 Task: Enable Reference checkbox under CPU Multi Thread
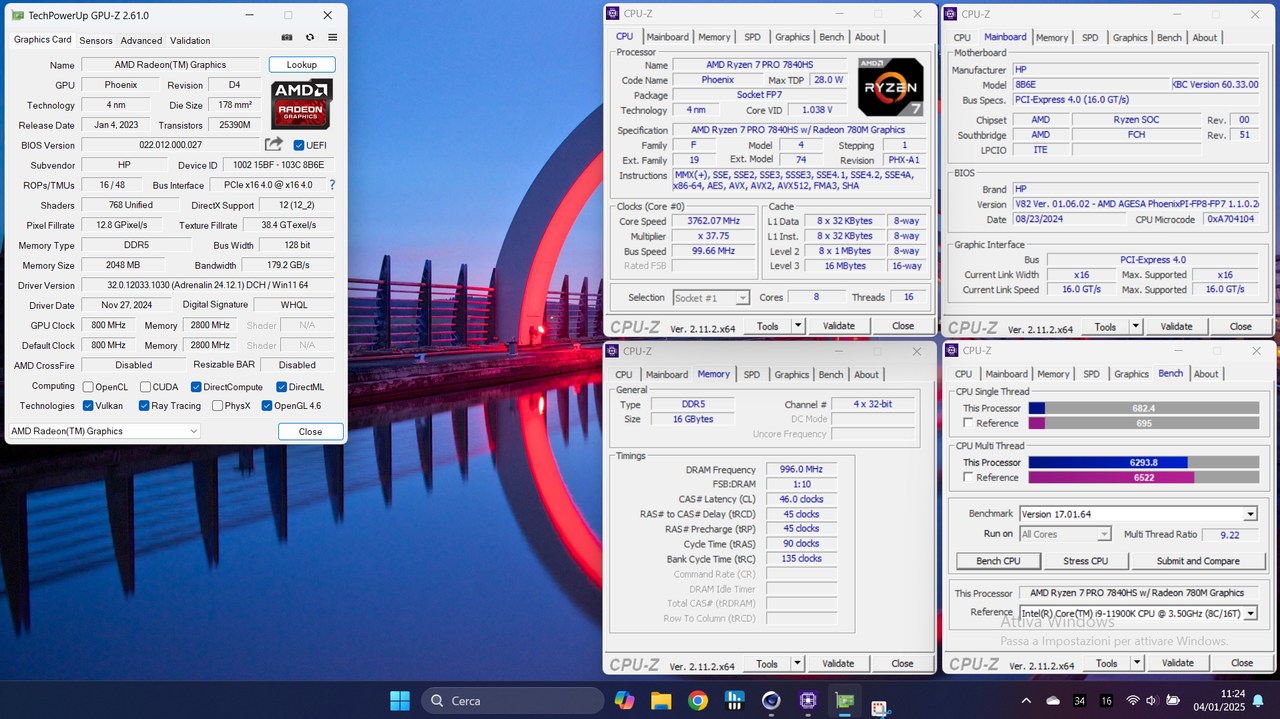click(967, 477)
